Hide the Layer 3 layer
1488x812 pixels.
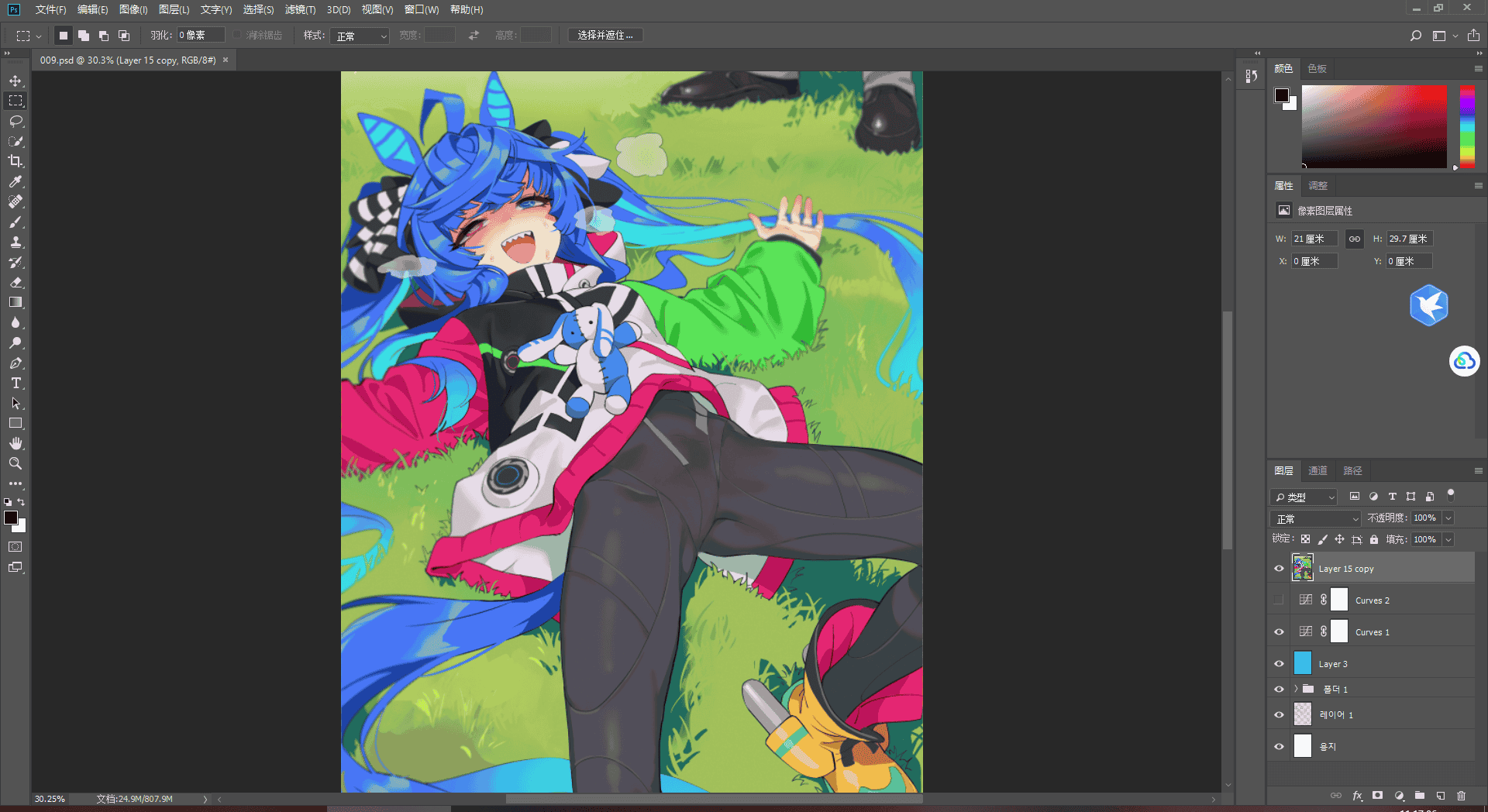[x=1279, y=664]
